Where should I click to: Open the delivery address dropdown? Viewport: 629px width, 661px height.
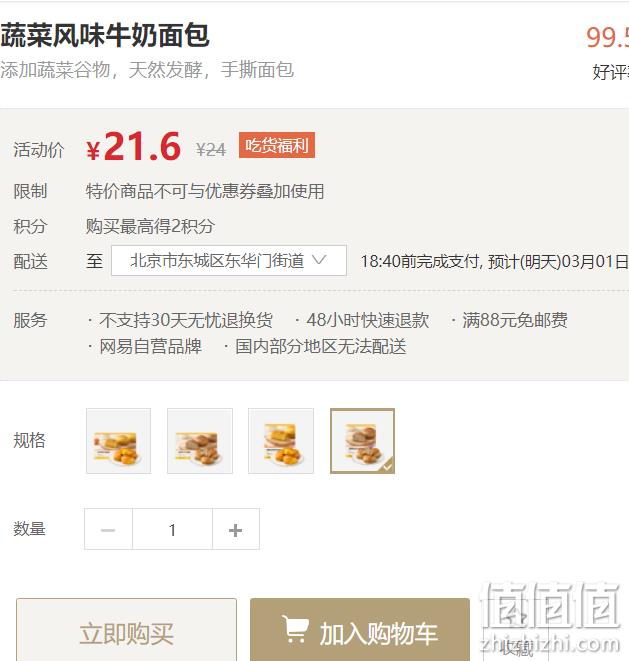pos(229,261)
